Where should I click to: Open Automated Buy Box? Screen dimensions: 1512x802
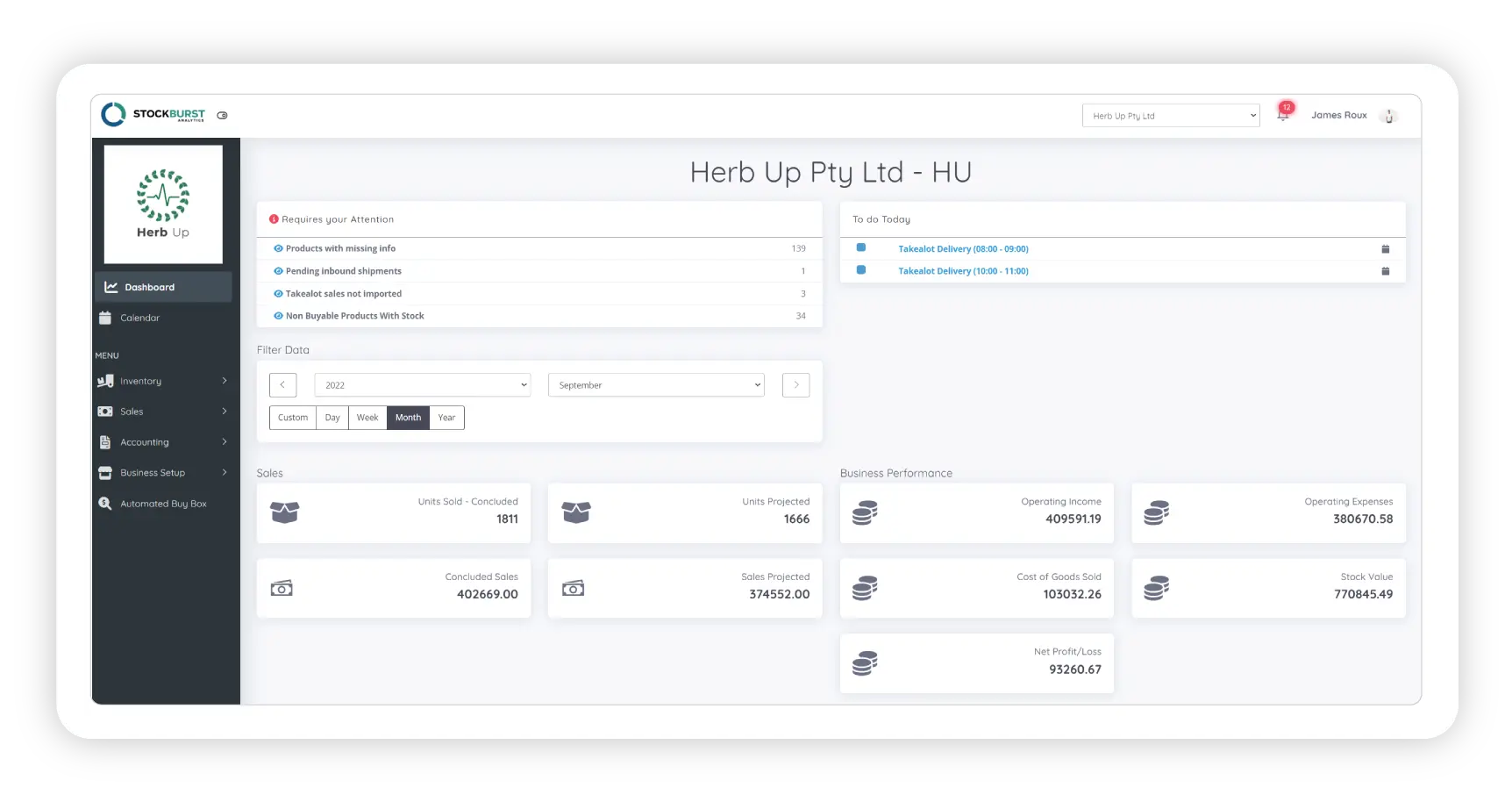point(163,504)
